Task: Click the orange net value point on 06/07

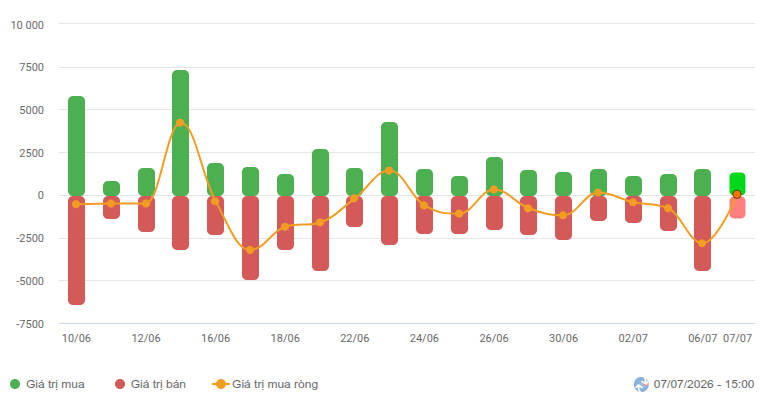Action: (702, 243)
